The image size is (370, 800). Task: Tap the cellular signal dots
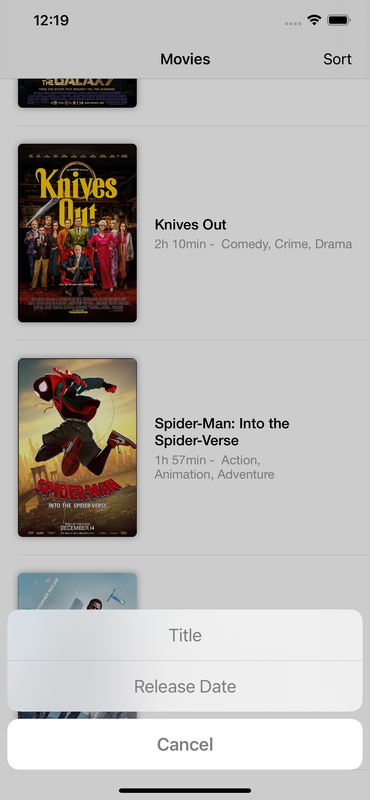pos(293,23)
